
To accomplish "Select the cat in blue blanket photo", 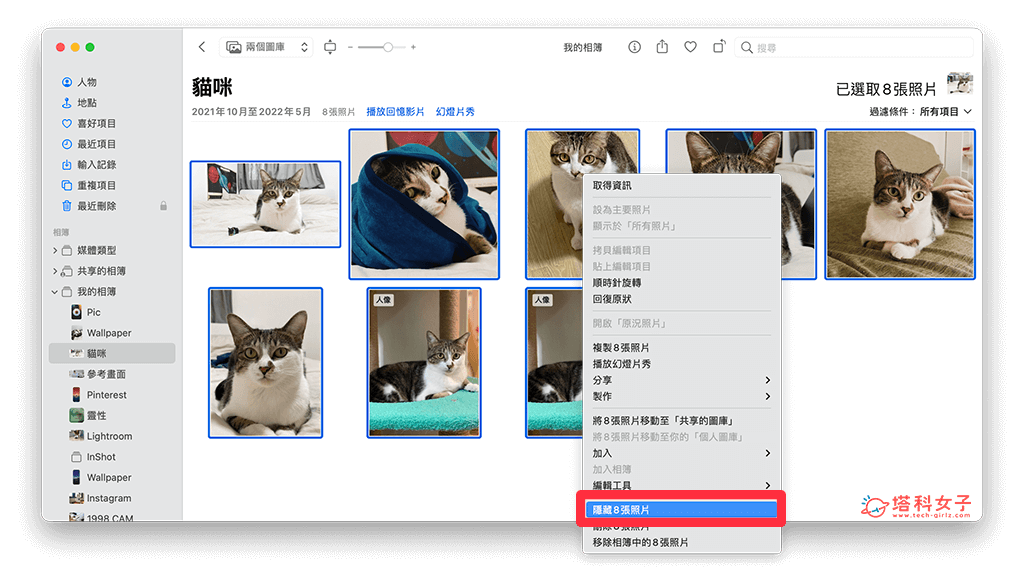I will pyautogui.click(x=424, y=204).
